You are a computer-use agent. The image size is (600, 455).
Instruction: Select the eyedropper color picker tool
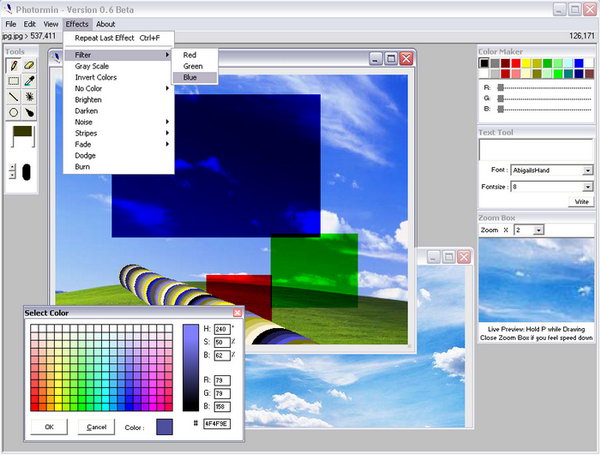point(29,81)
